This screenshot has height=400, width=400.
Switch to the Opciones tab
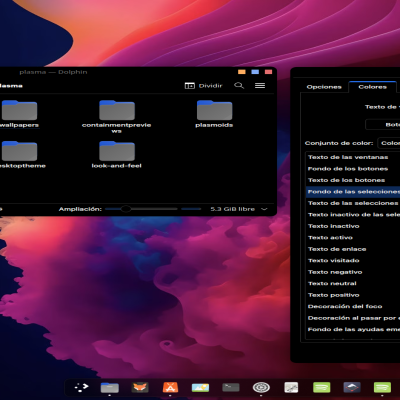pos(324,87)
